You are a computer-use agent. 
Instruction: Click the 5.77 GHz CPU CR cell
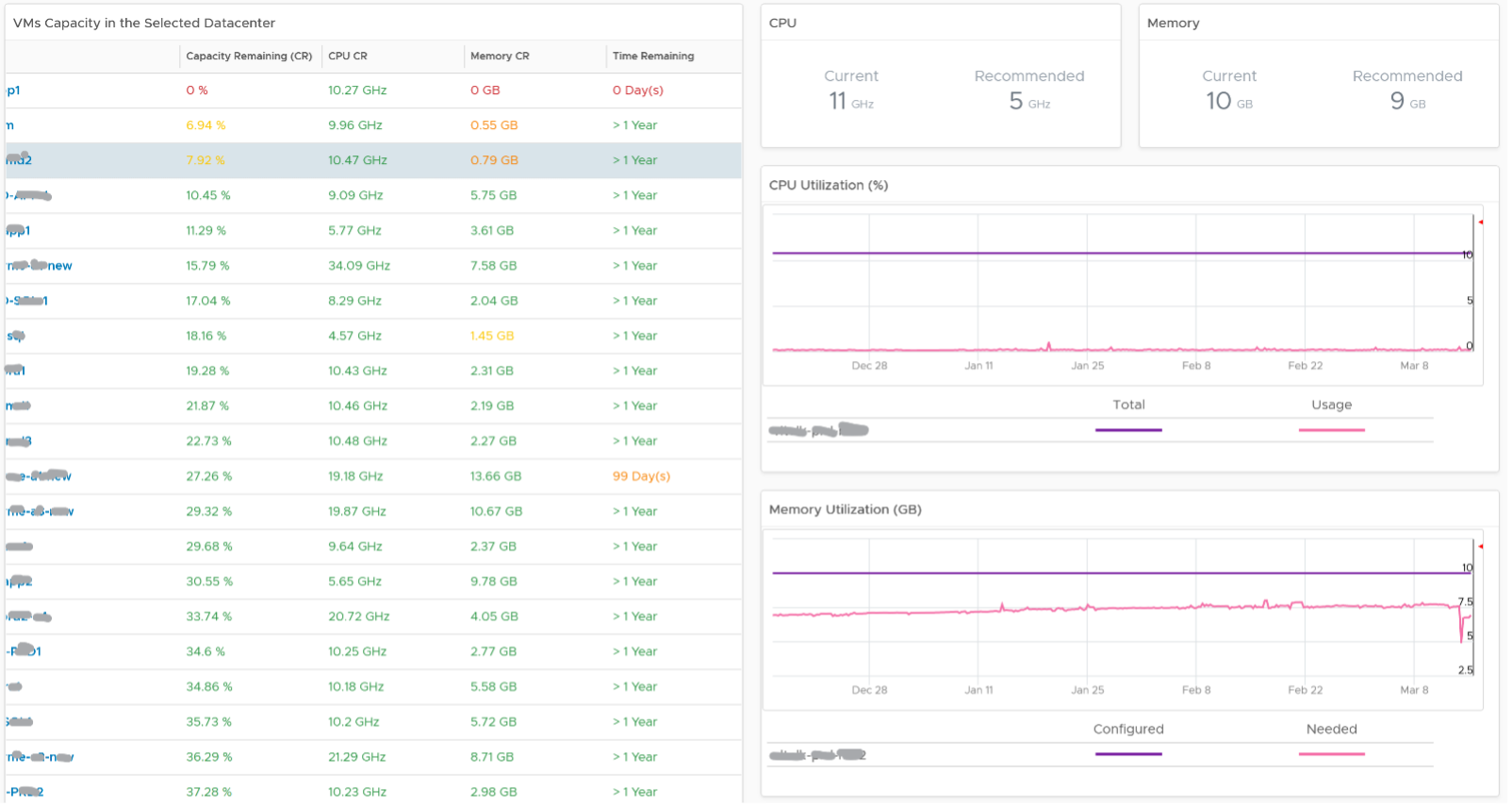(x=354, y=231)
